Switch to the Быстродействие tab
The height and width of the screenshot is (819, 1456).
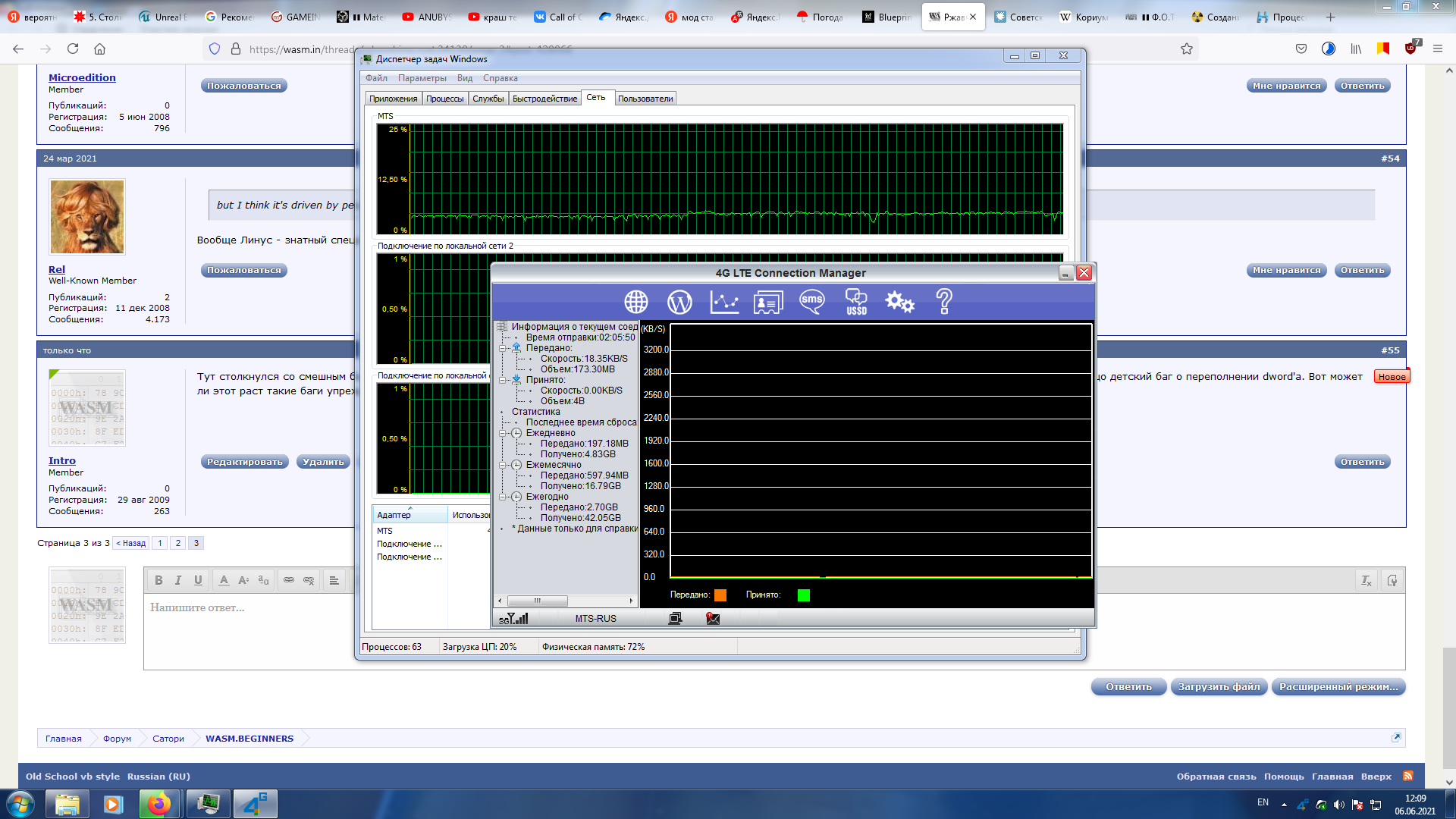tap(544, 99)
